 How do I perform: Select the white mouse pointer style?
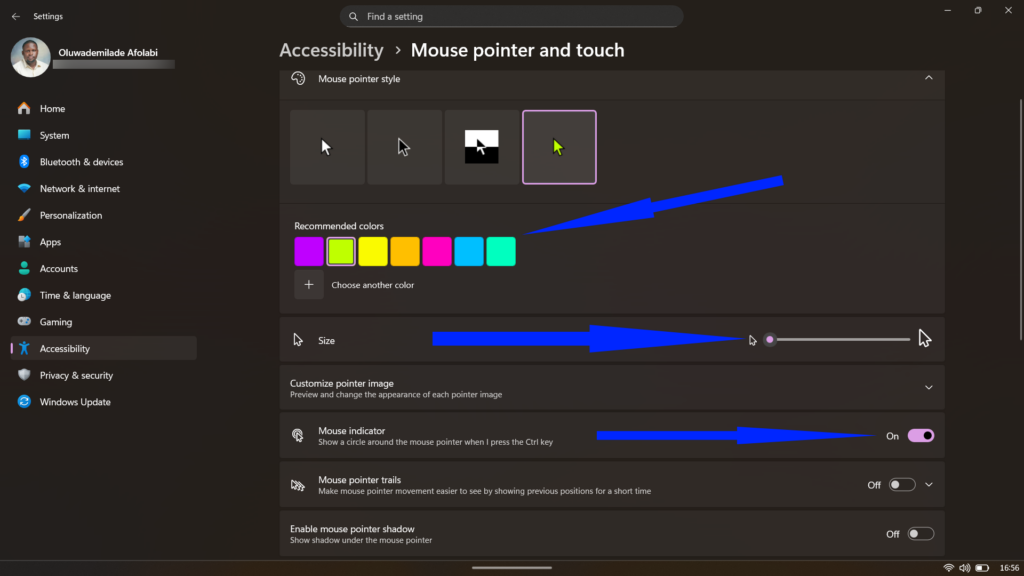(327, 147)
